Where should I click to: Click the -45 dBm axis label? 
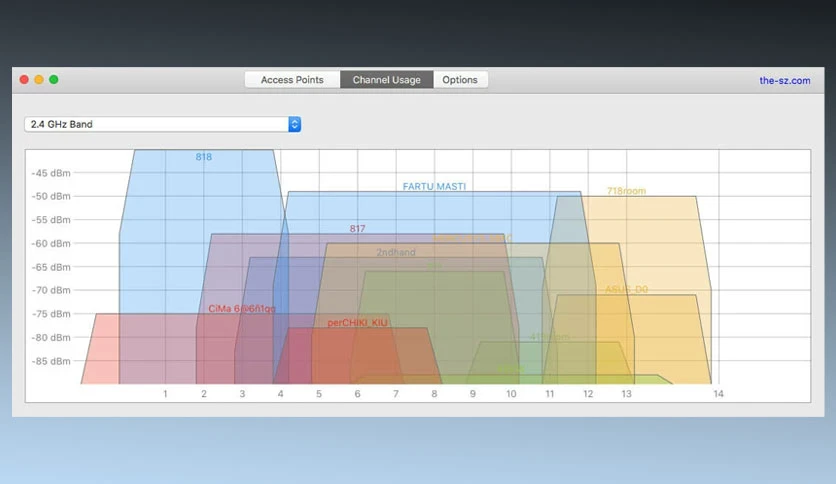(x=51, y=173)
